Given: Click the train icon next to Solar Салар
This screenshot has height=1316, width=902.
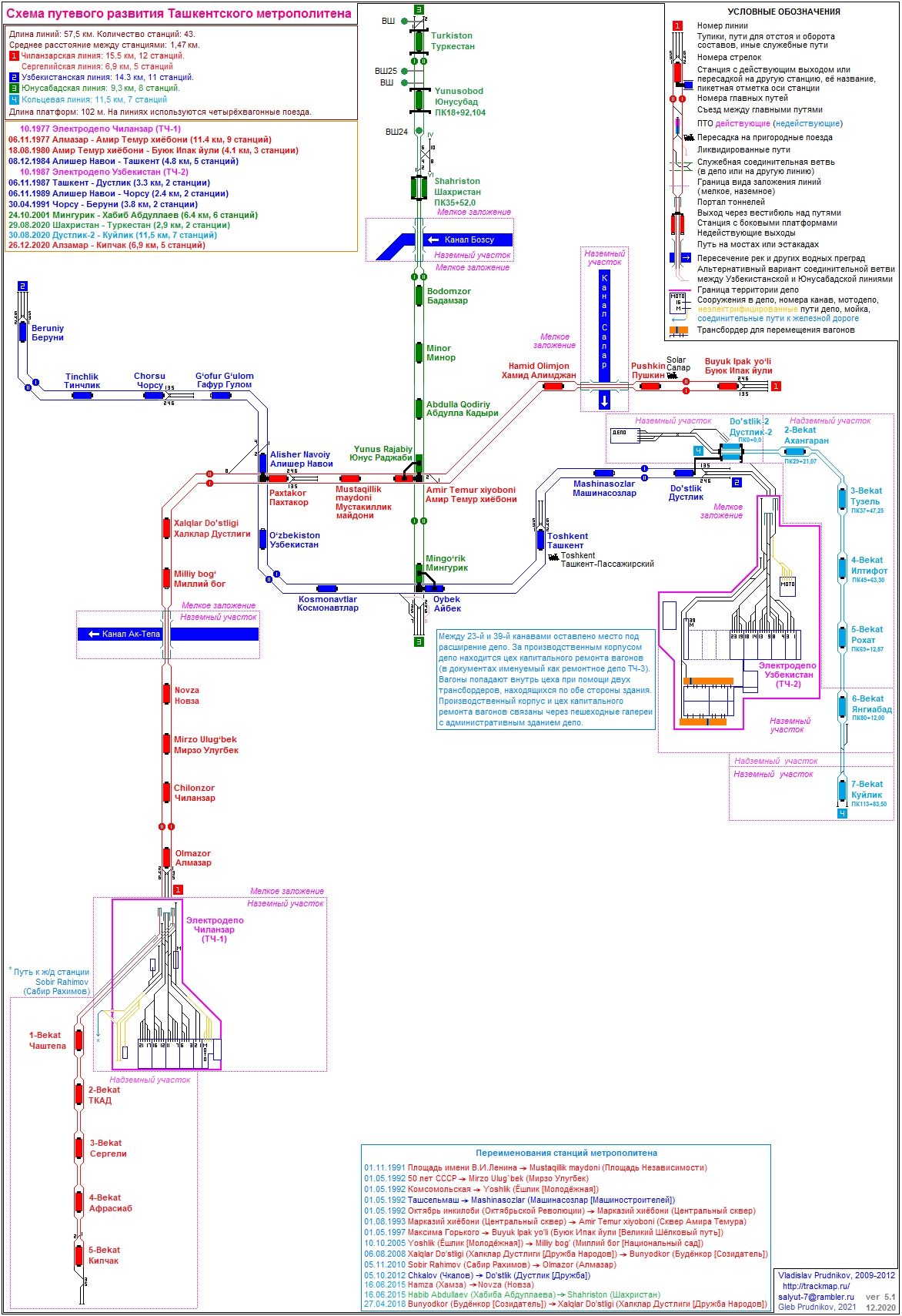Looking at the screenshot, I should [x=672, y=376].
